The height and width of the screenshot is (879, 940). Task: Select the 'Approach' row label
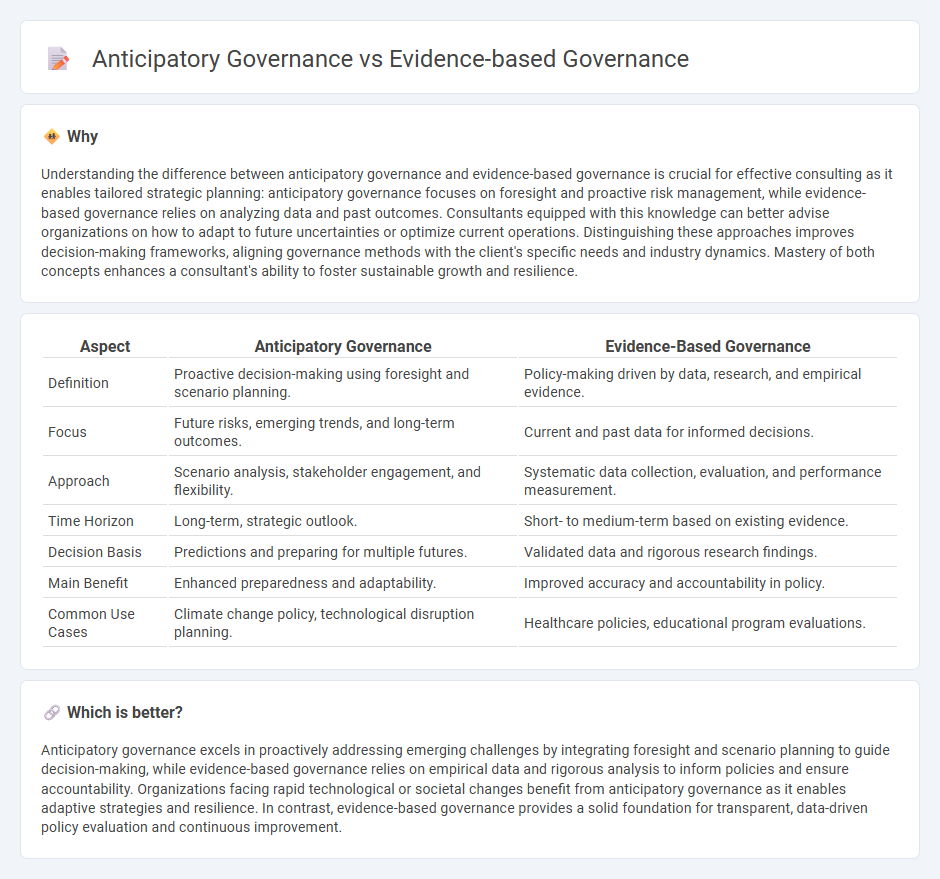(79, 481)
